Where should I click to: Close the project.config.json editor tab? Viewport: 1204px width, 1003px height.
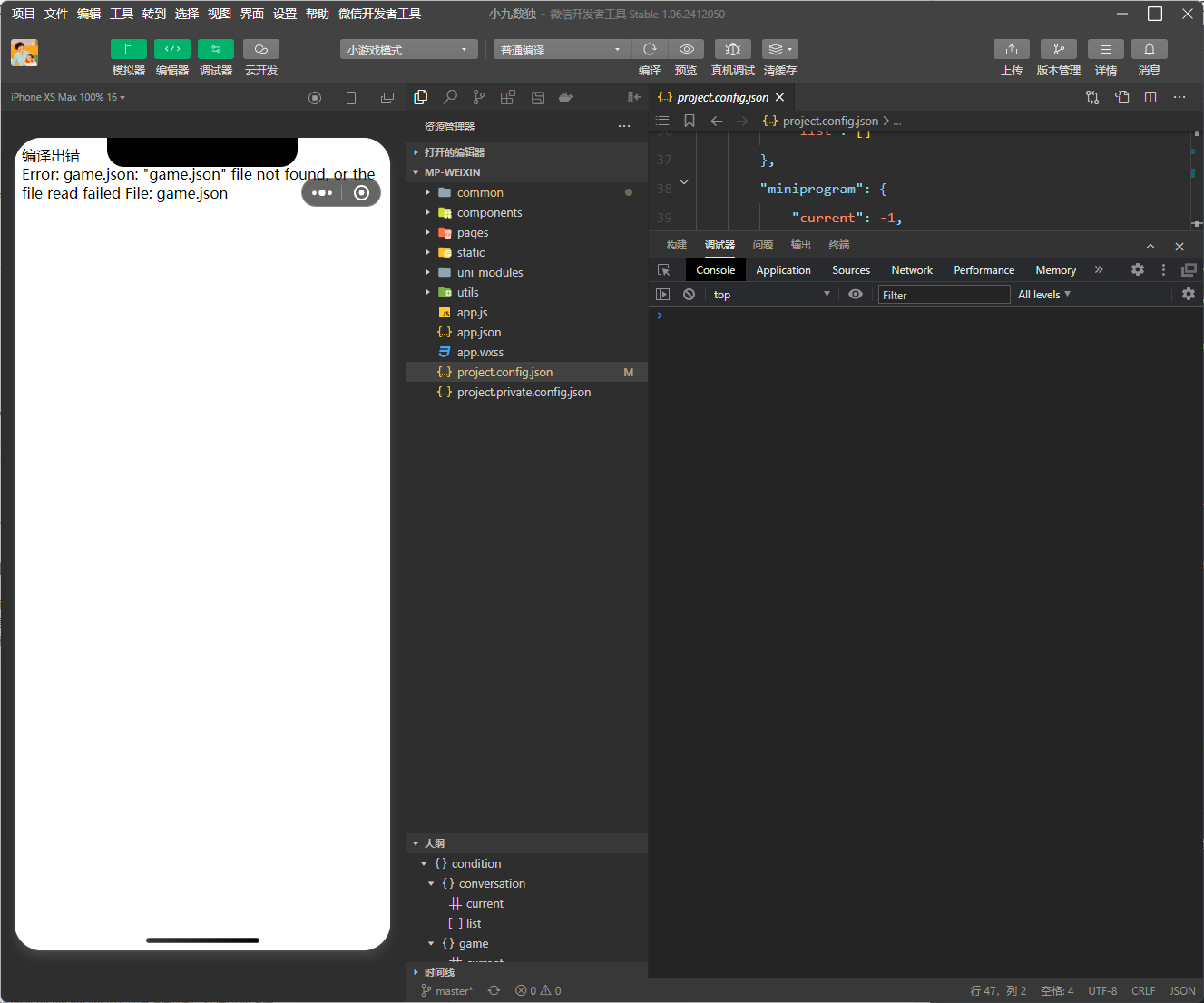(x=779, y=97)
